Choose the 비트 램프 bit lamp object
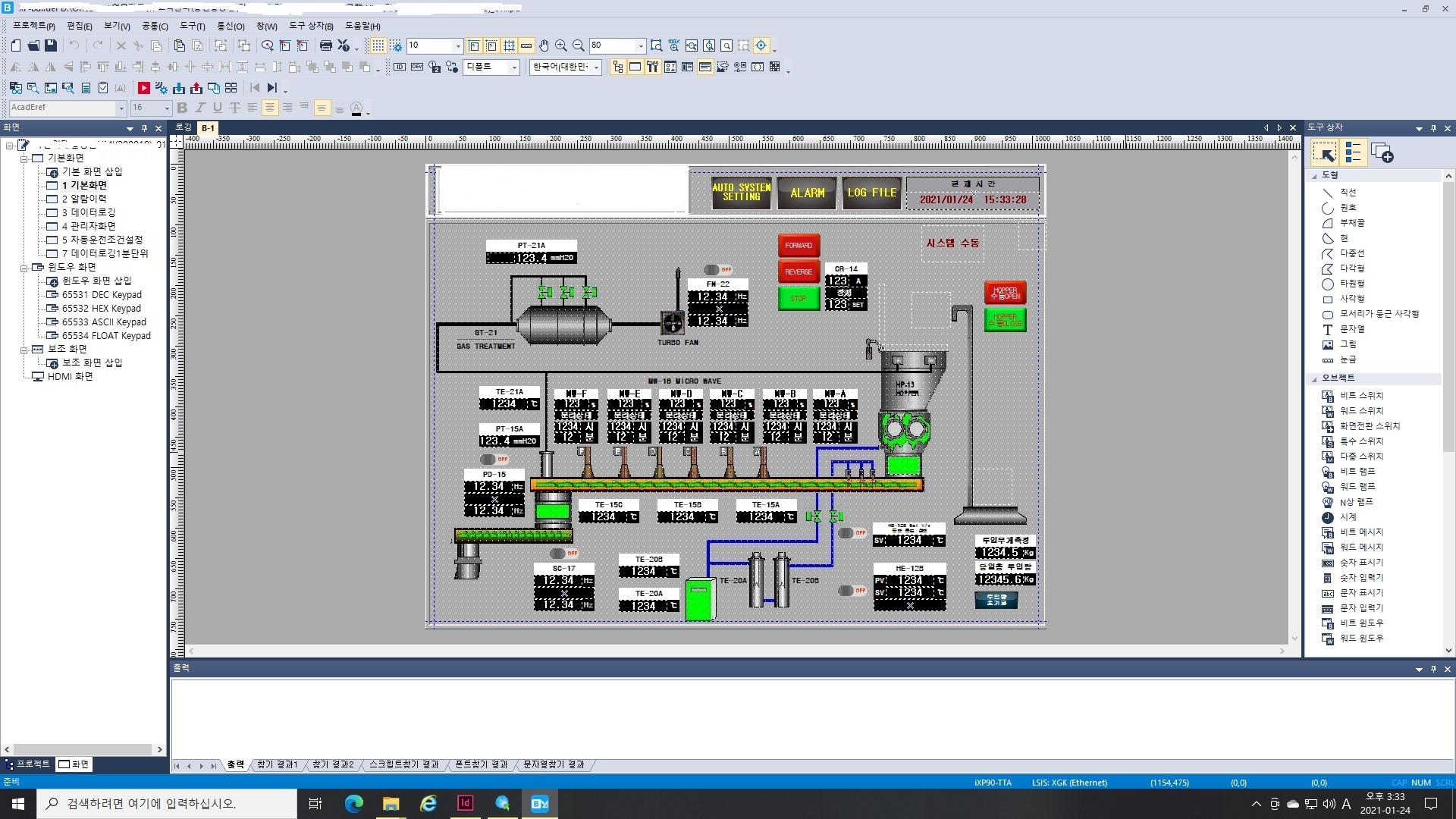The image size is (1456, 819). tap(1356, 472)
